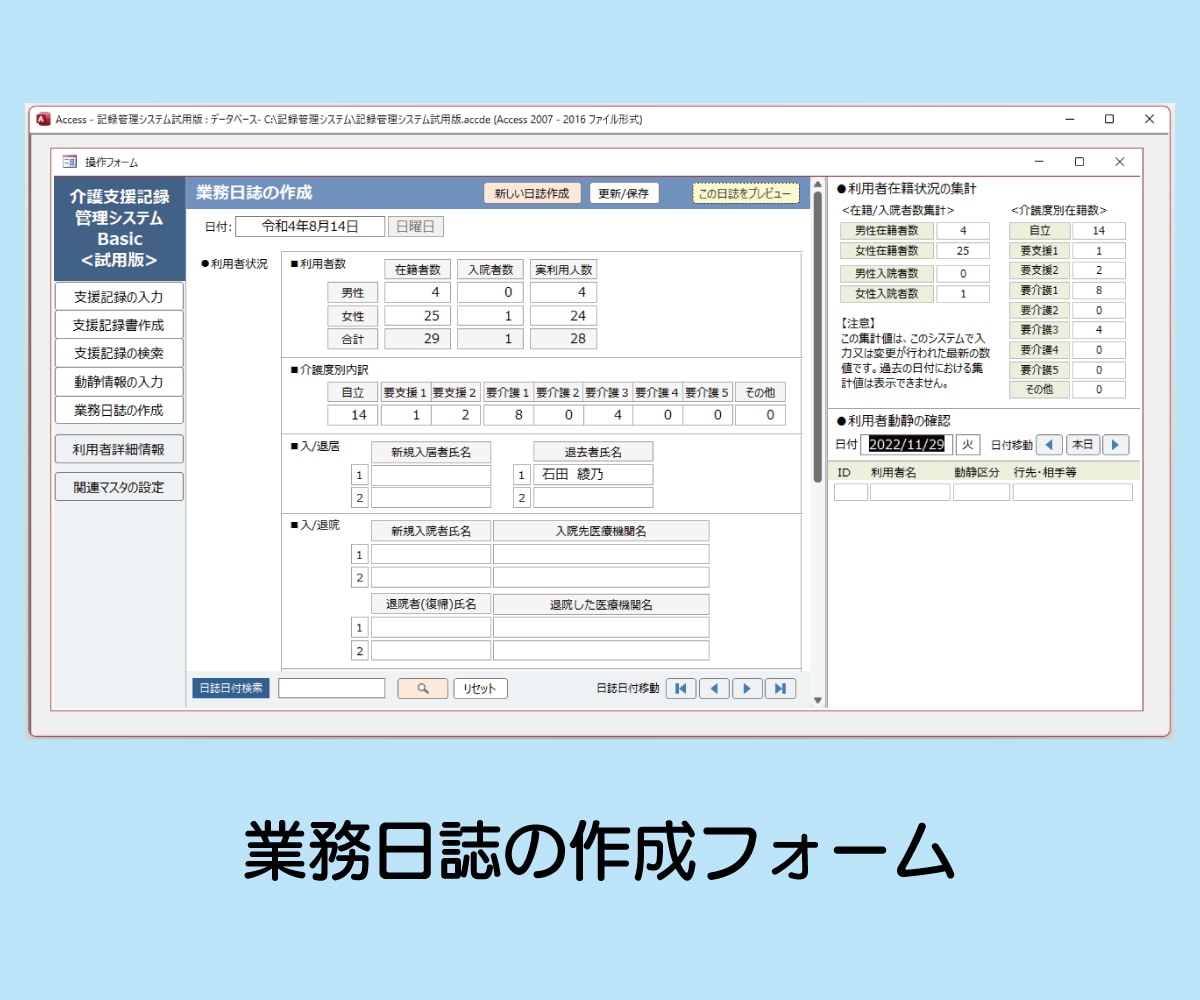Click the 更新/保存 button
Screen dimensions: 1200x1000
(624, 193)
